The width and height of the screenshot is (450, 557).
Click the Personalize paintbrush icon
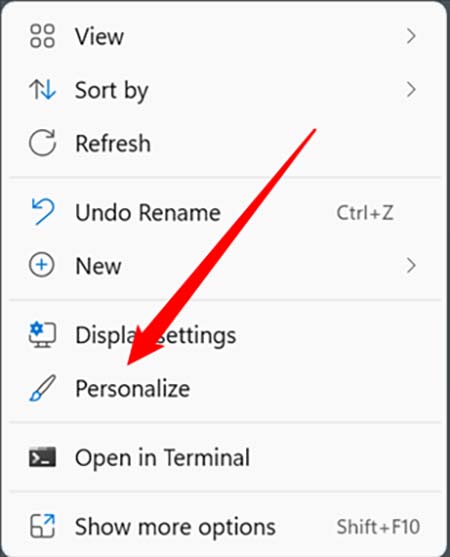click(42, 388)
